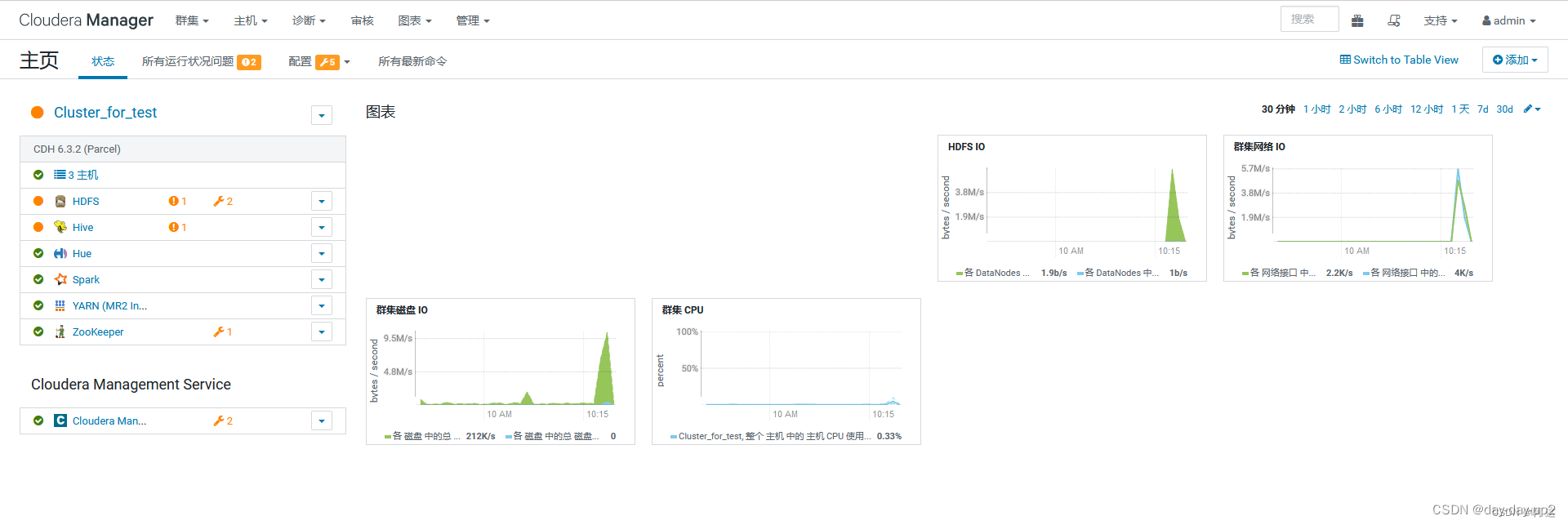This screenshot has height=525, width=1568.
Task: Click the chart time range edit pencil
Action: (1532, 109)
